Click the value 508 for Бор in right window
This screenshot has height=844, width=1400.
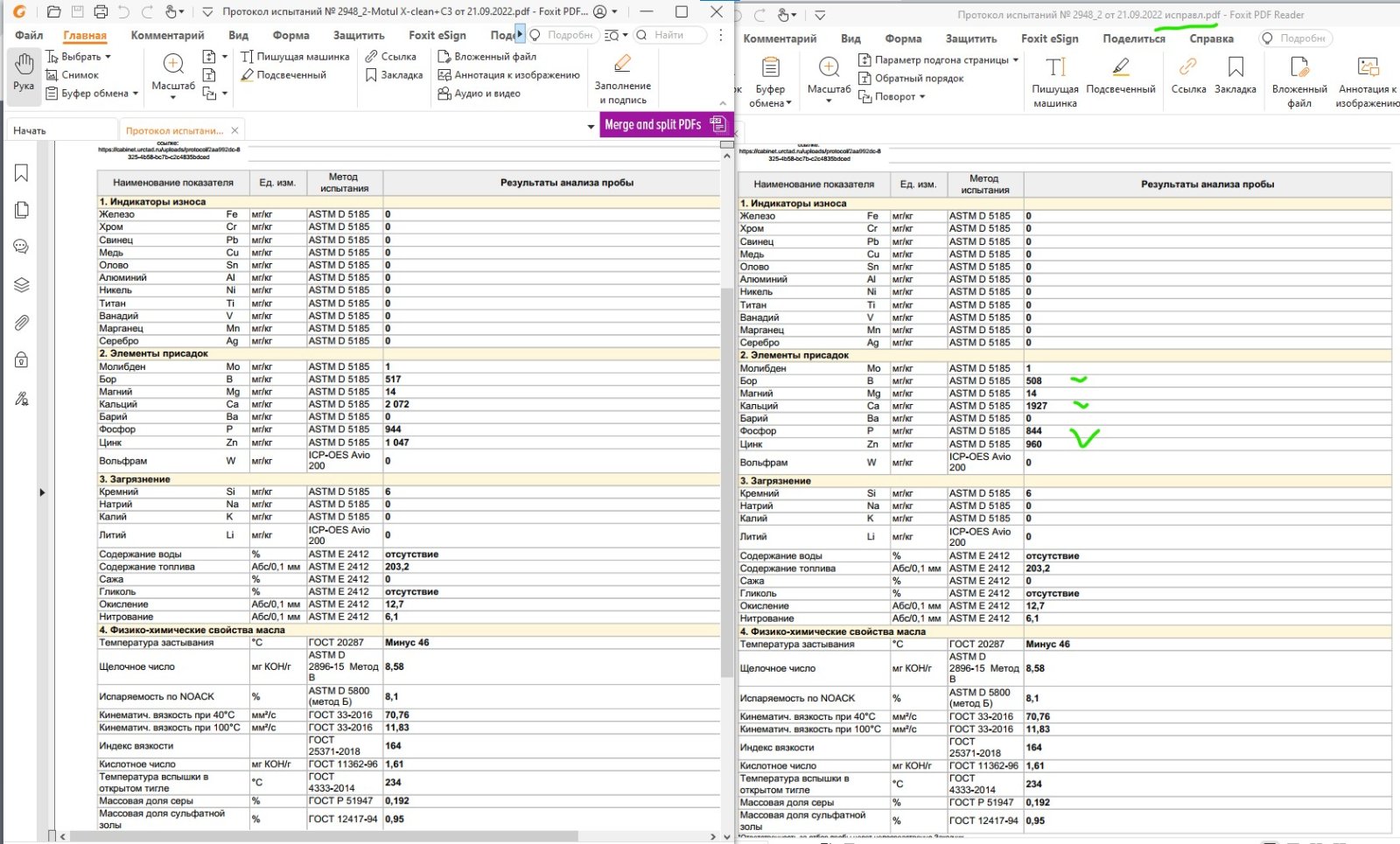pyautogui.click(x=1033, y=381)
